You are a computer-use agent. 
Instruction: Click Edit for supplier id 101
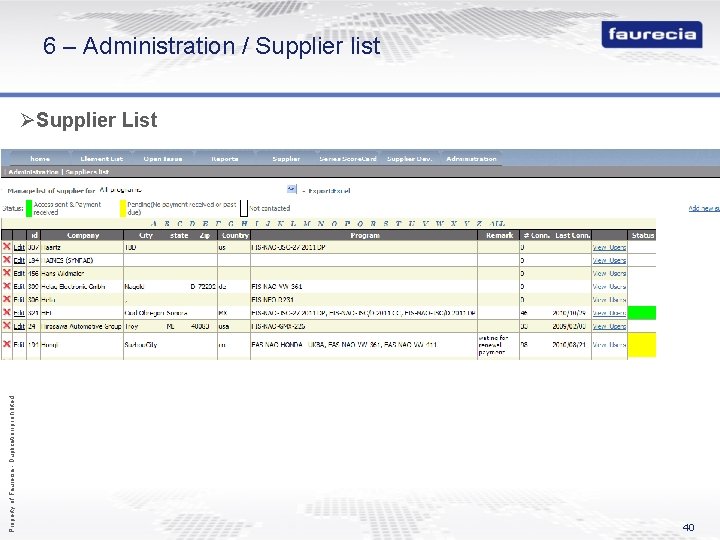(19, 344)
